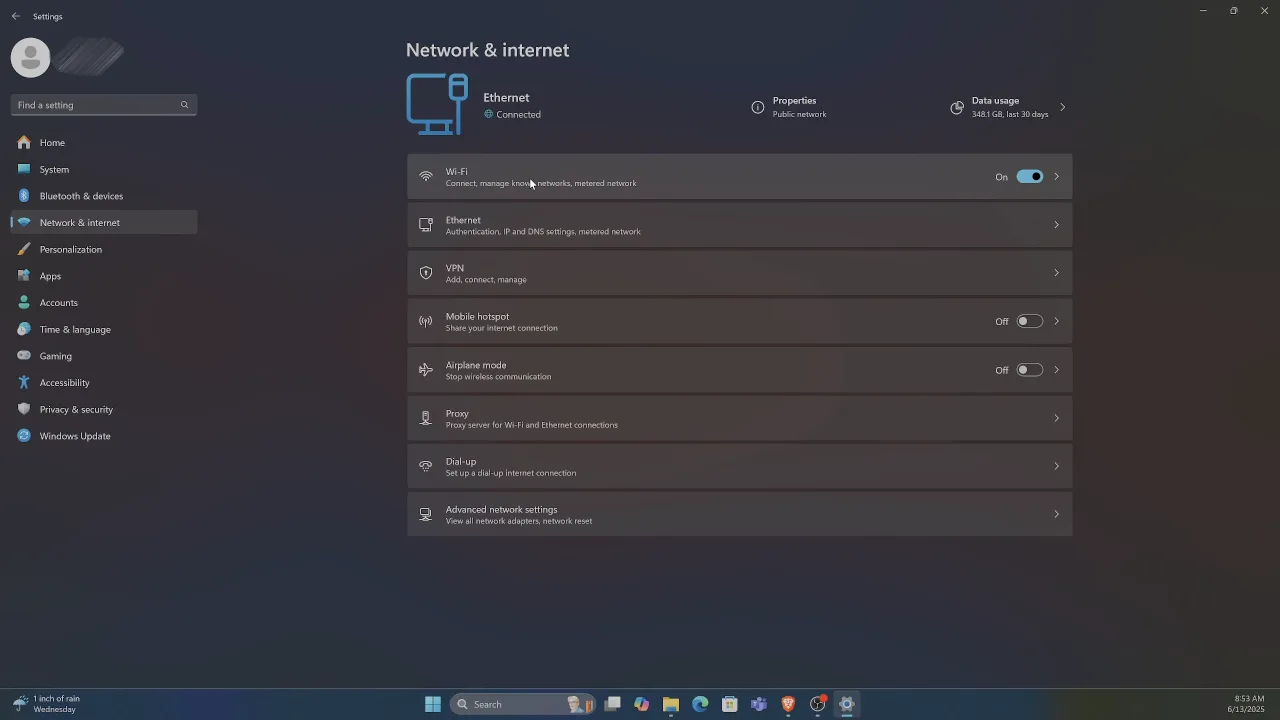
Task: Select Bluetooth & devices in the sidebar
Action: [x=81, y=196]
